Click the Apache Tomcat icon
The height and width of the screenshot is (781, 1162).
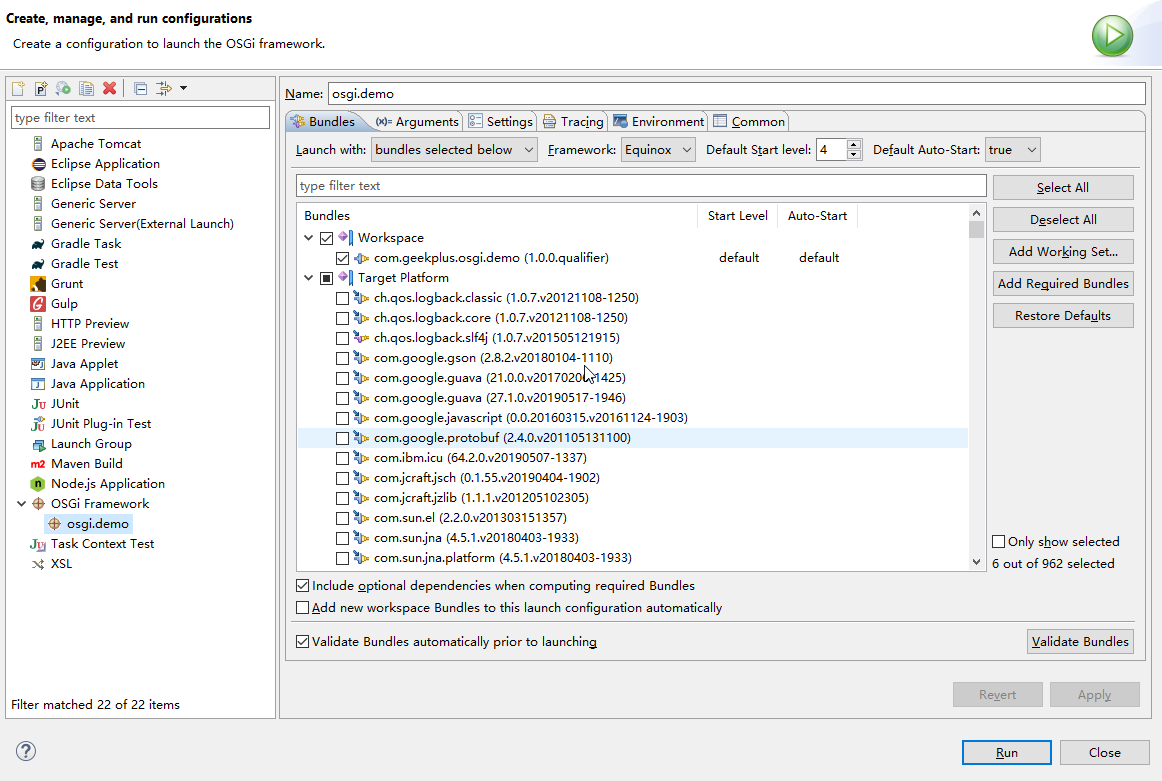(x=38, y=144)
